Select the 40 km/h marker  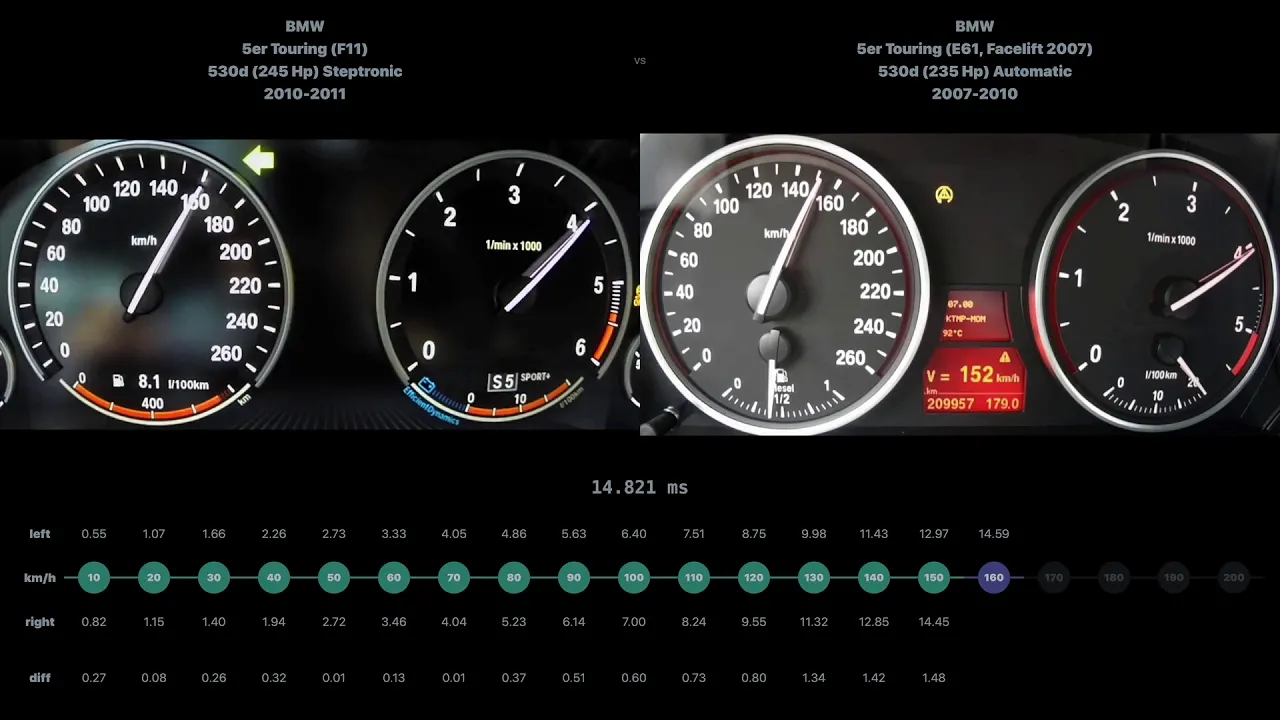click(x=274, y=578)
